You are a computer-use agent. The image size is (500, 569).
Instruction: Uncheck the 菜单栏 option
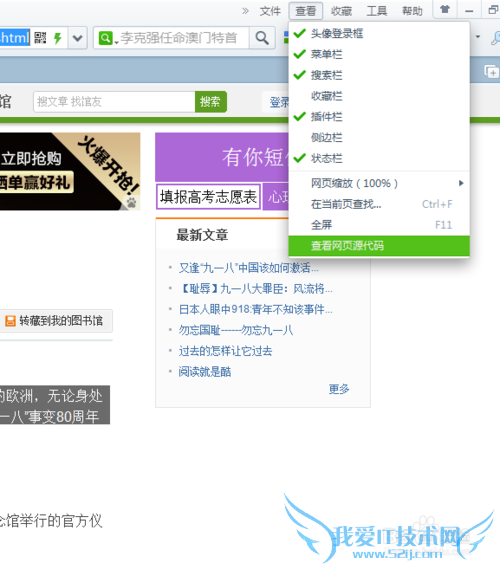pos(379,54)
